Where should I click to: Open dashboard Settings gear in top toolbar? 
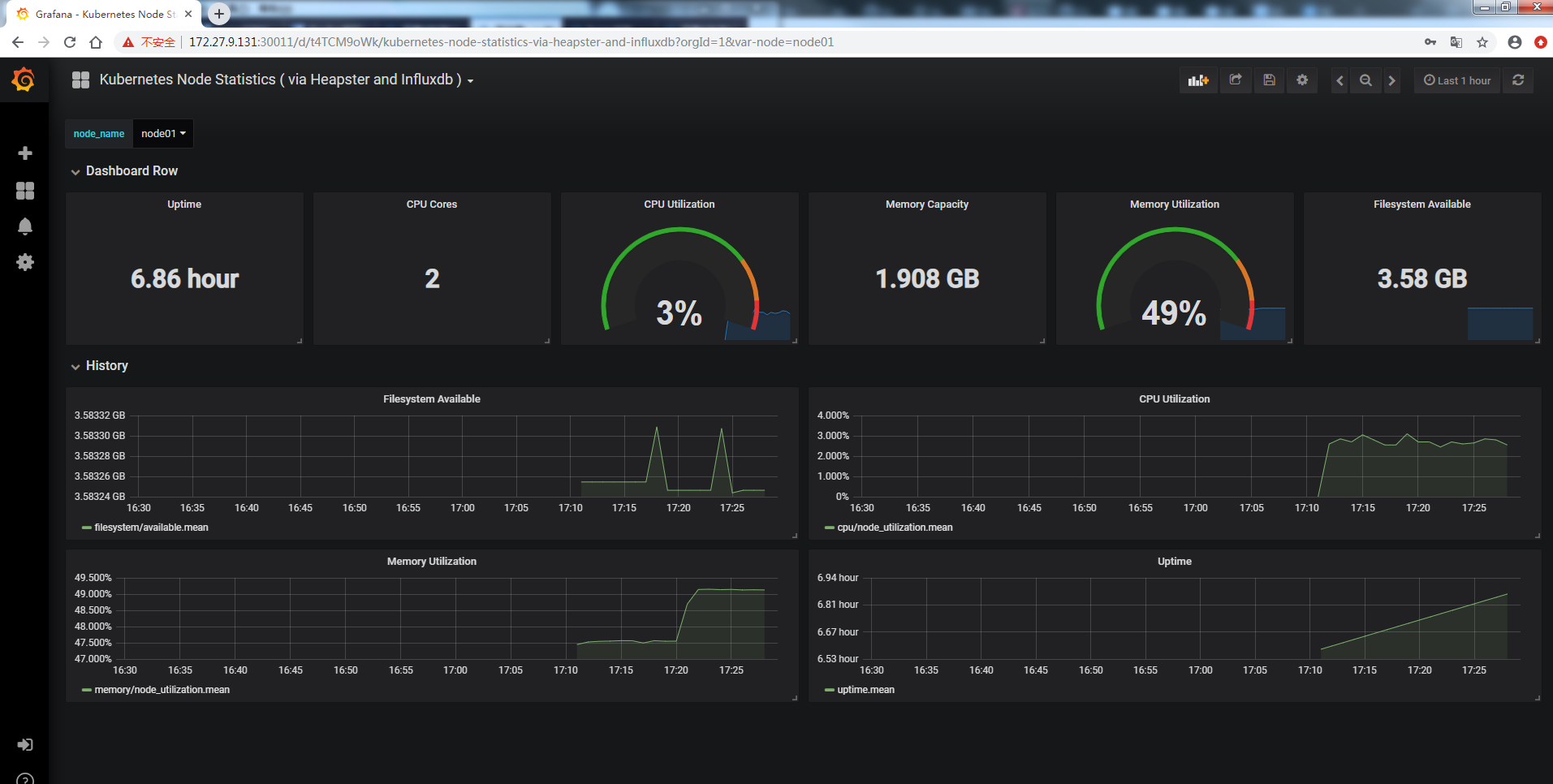(x=1302, y=80)
